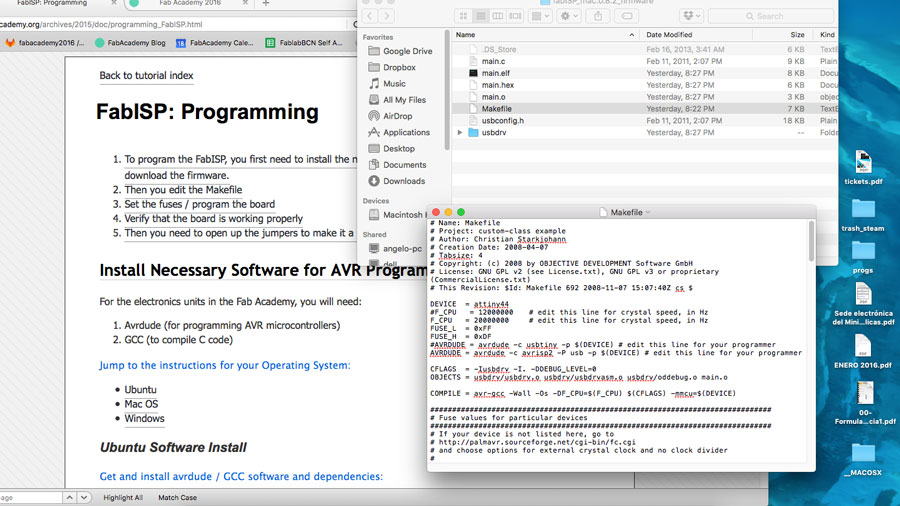The width and height of the screenshot is (900, 506).
Task: Go forward in the Finder window
Action: point(387,16)
